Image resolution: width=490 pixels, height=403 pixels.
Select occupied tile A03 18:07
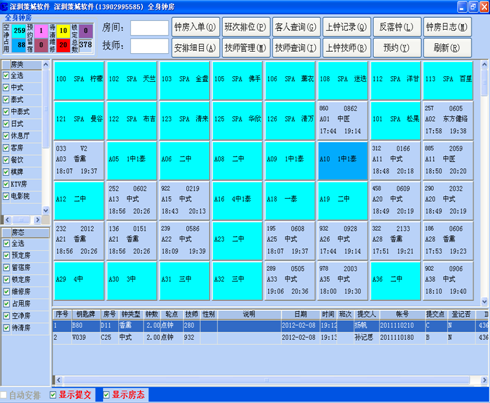79,160
